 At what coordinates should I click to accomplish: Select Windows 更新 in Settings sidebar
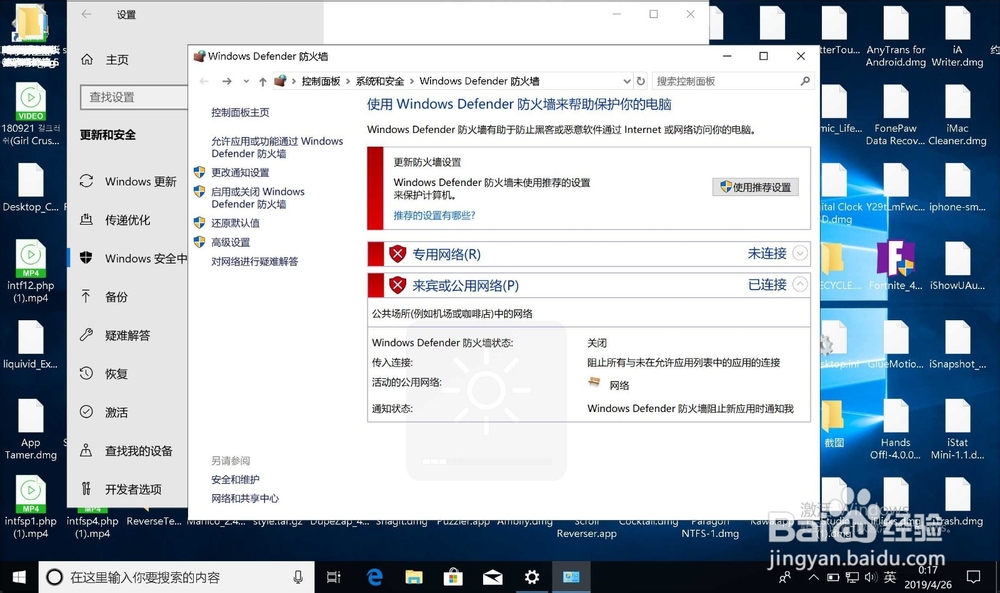[x=128, y=182]
